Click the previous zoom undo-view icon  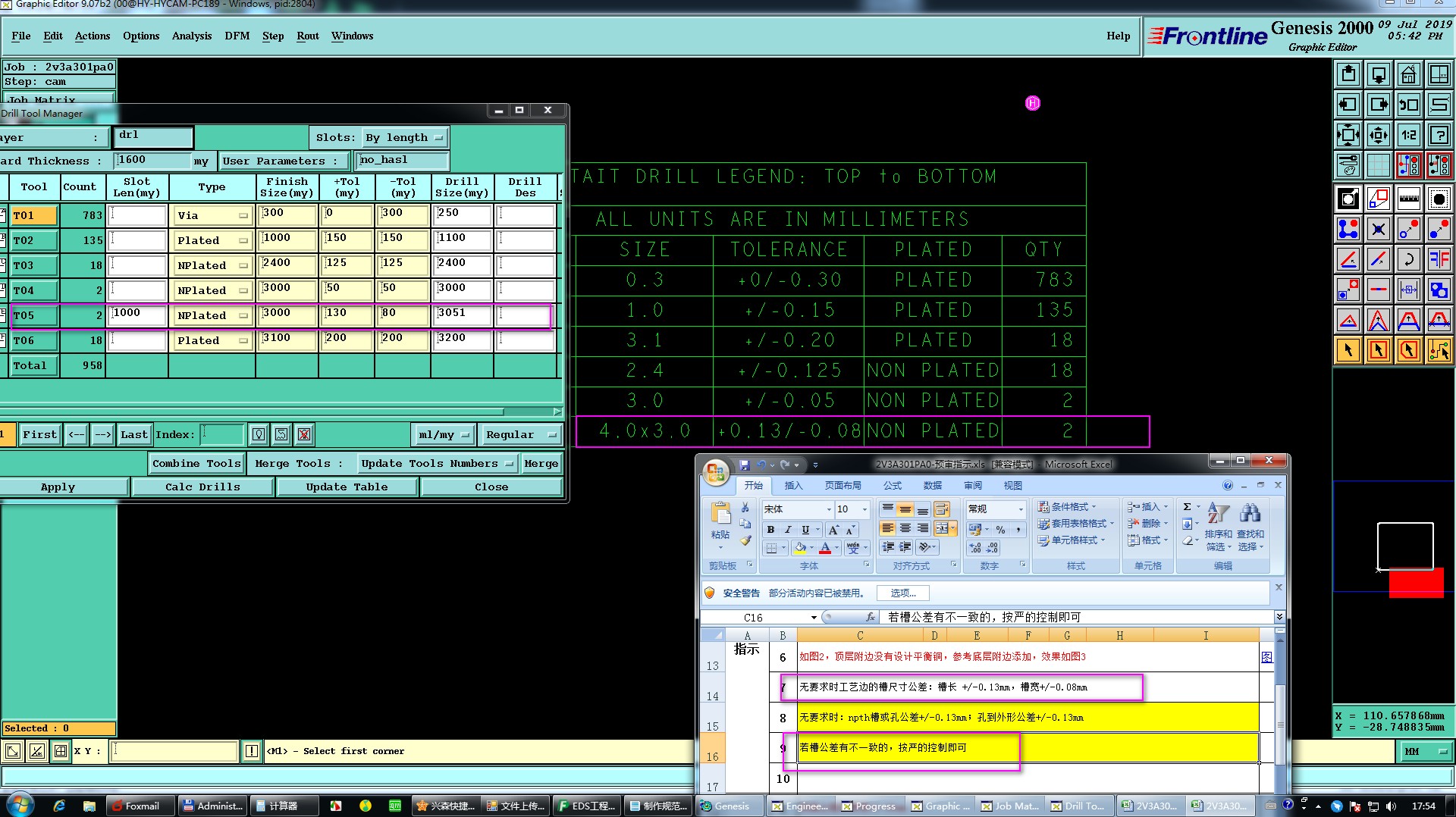pyautogui.click(x=1408, y=105)
